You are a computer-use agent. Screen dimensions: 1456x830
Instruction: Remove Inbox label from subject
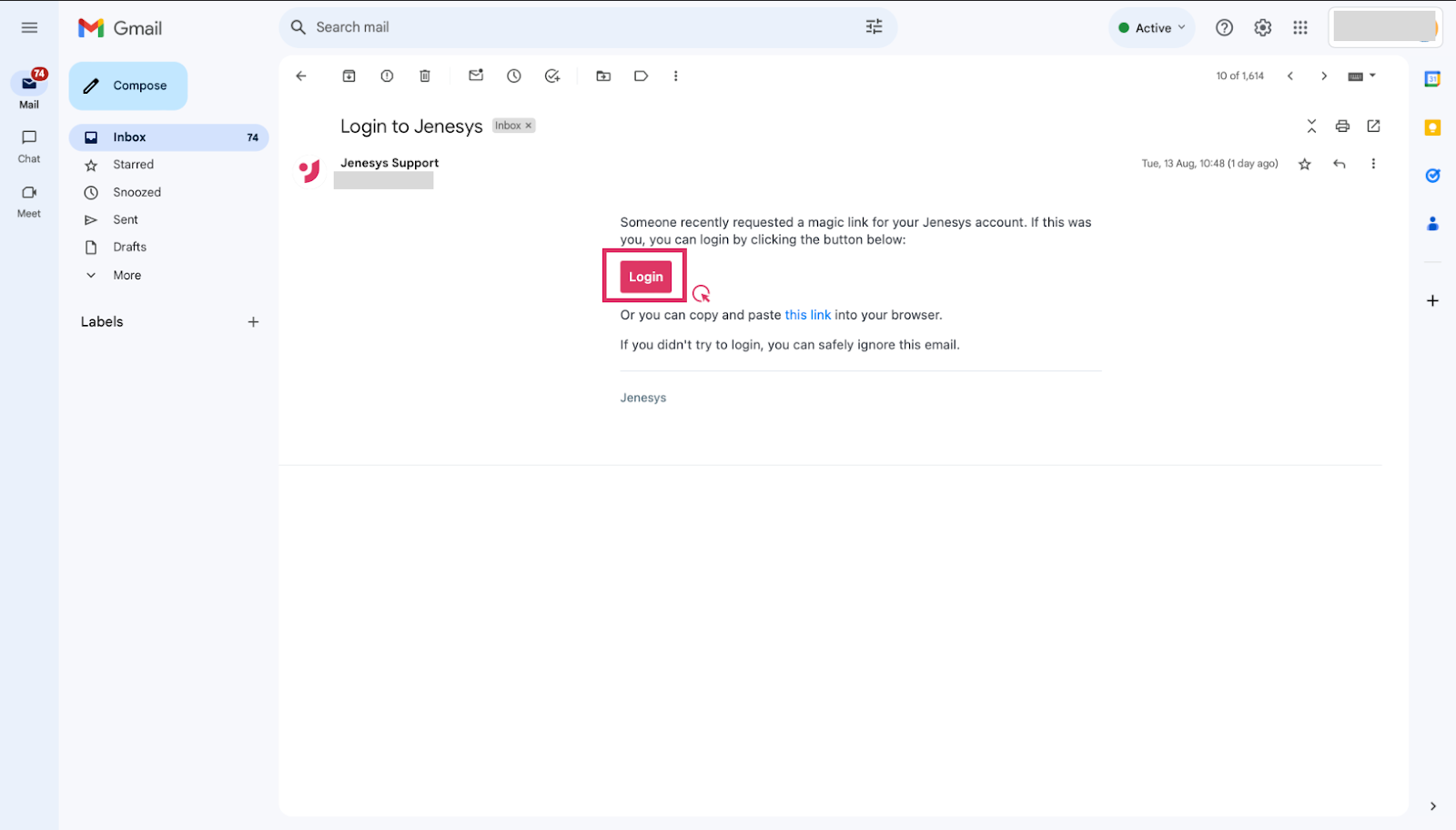(529, 126)
